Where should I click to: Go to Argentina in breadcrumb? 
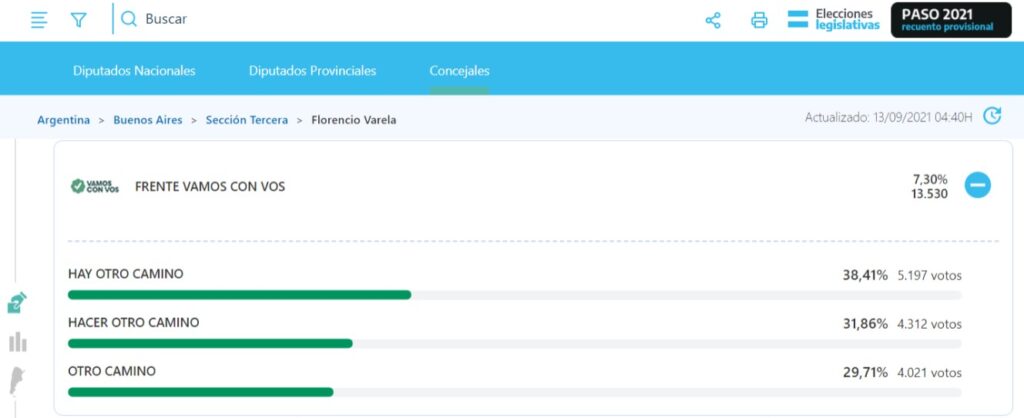(x=63, y=120)
